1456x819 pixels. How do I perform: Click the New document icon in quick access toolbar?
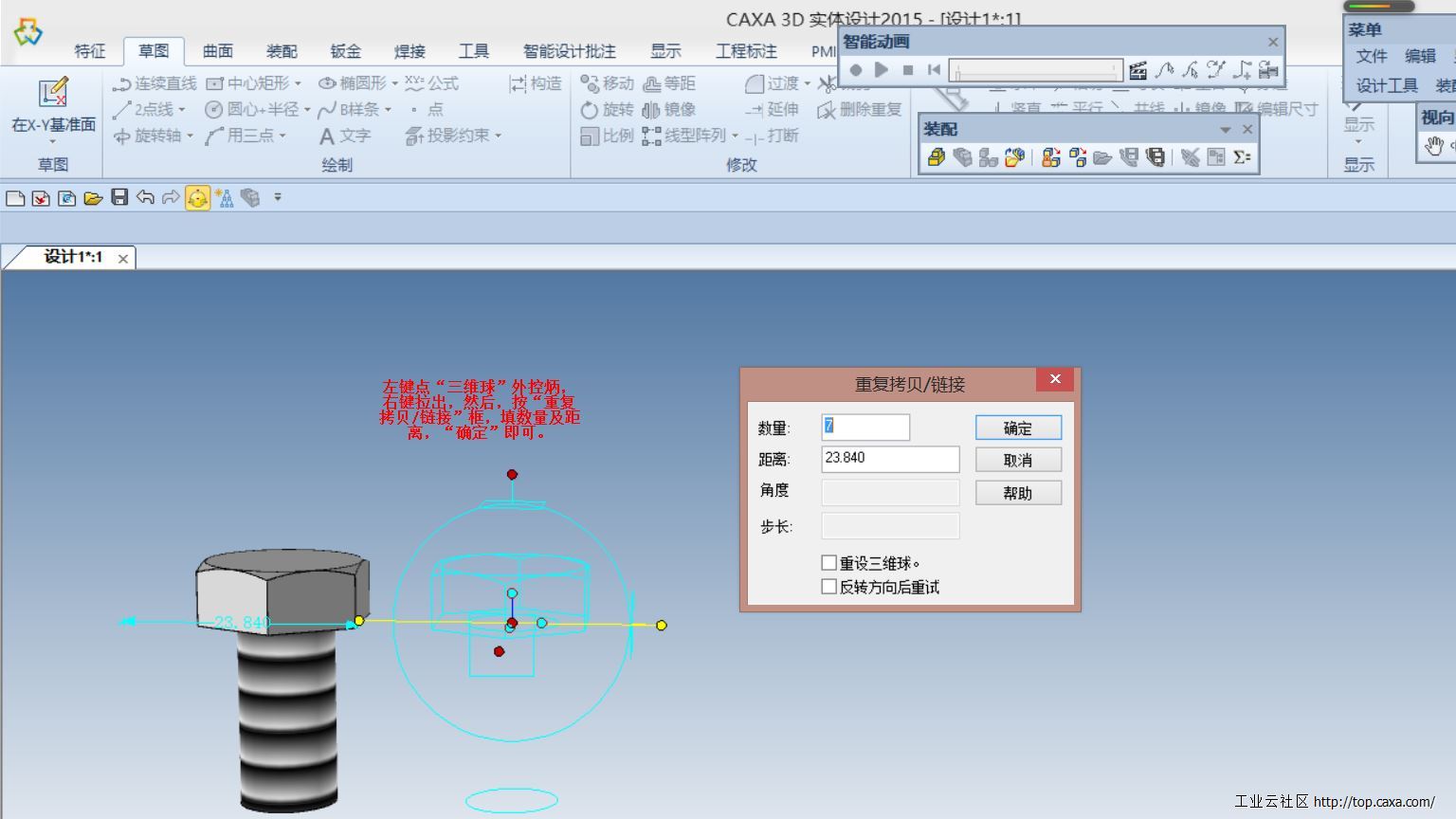(x=15, y=197)
